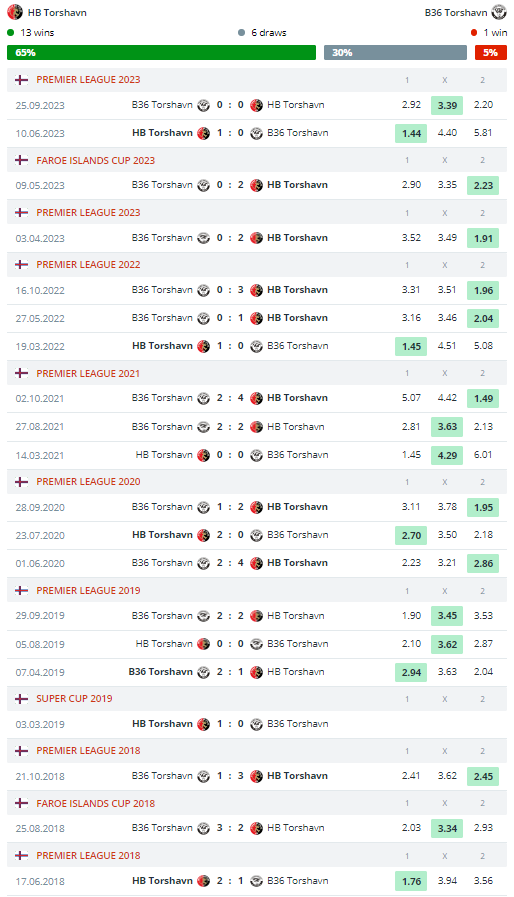Viewport: 514px width, 897px height.
Task: Click Faroe flag beside Super Cup 2019
Action: click(x=21, y=698)
